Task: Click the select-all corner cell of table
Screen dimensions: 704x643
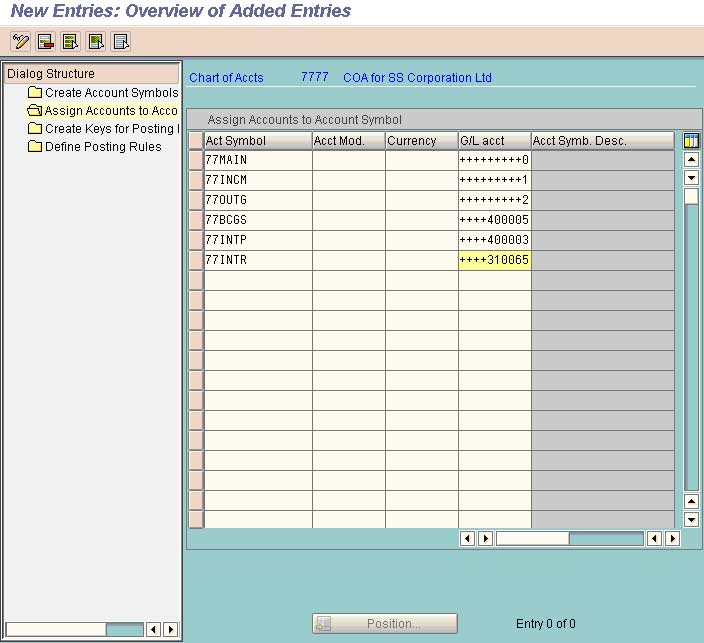Action: point(196,141)
